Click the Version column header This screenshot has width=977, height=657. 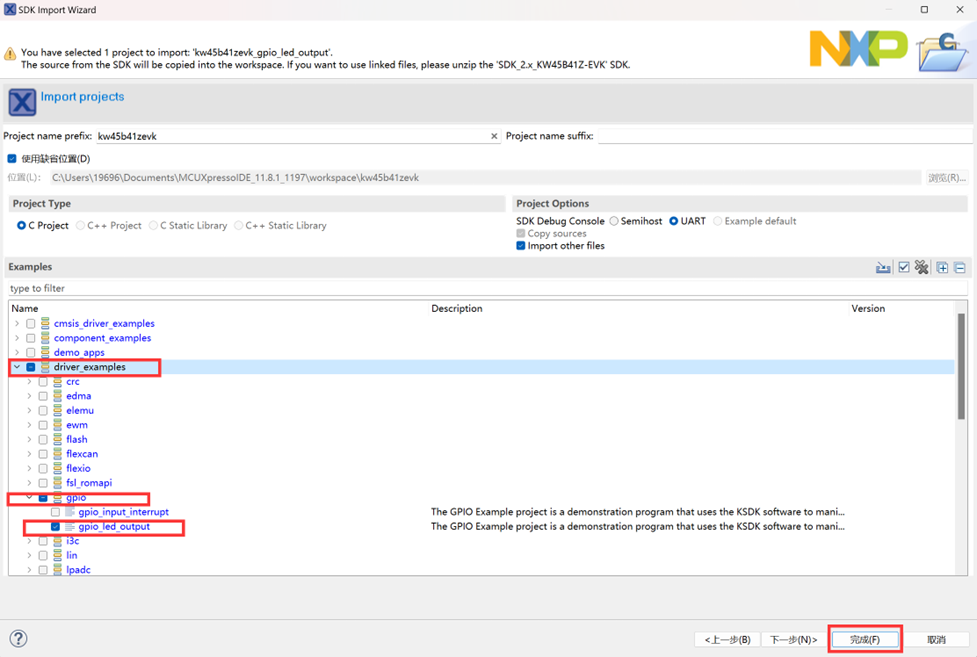(x=867, y=309)
